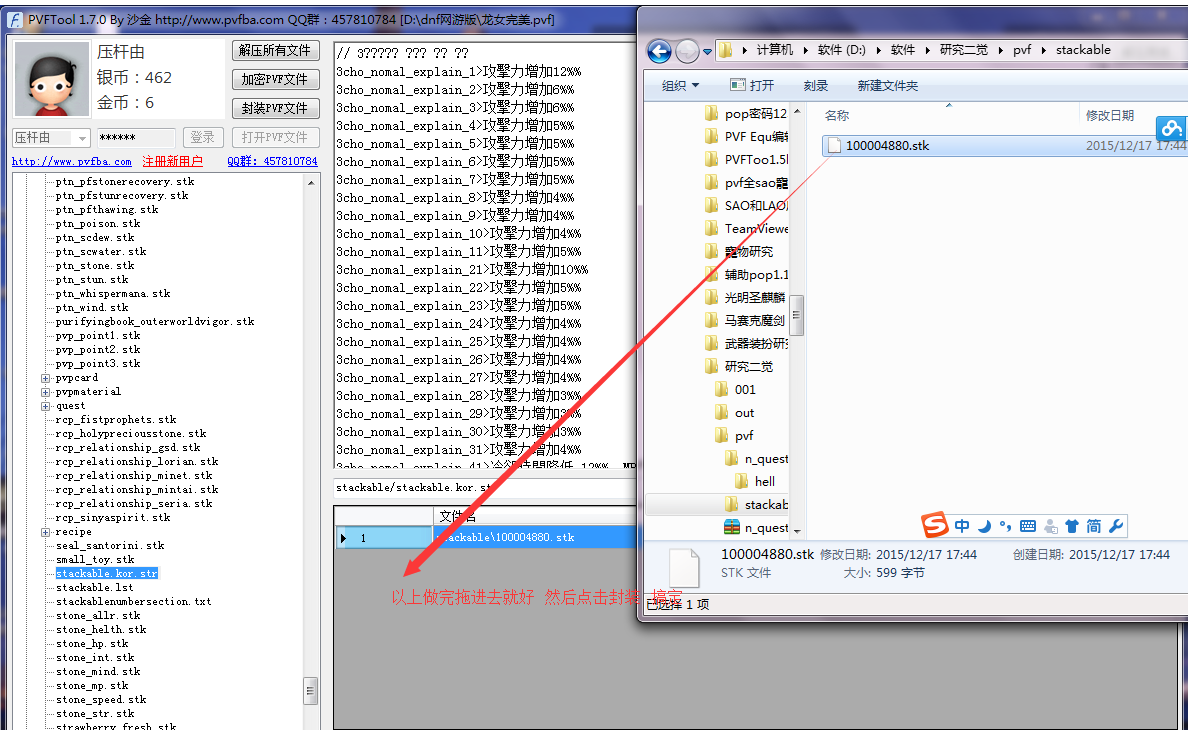Viewport: 1188px width, 730px height.
Task: Click the 100004880.stk file icon in list
Action: click(833, 146)
